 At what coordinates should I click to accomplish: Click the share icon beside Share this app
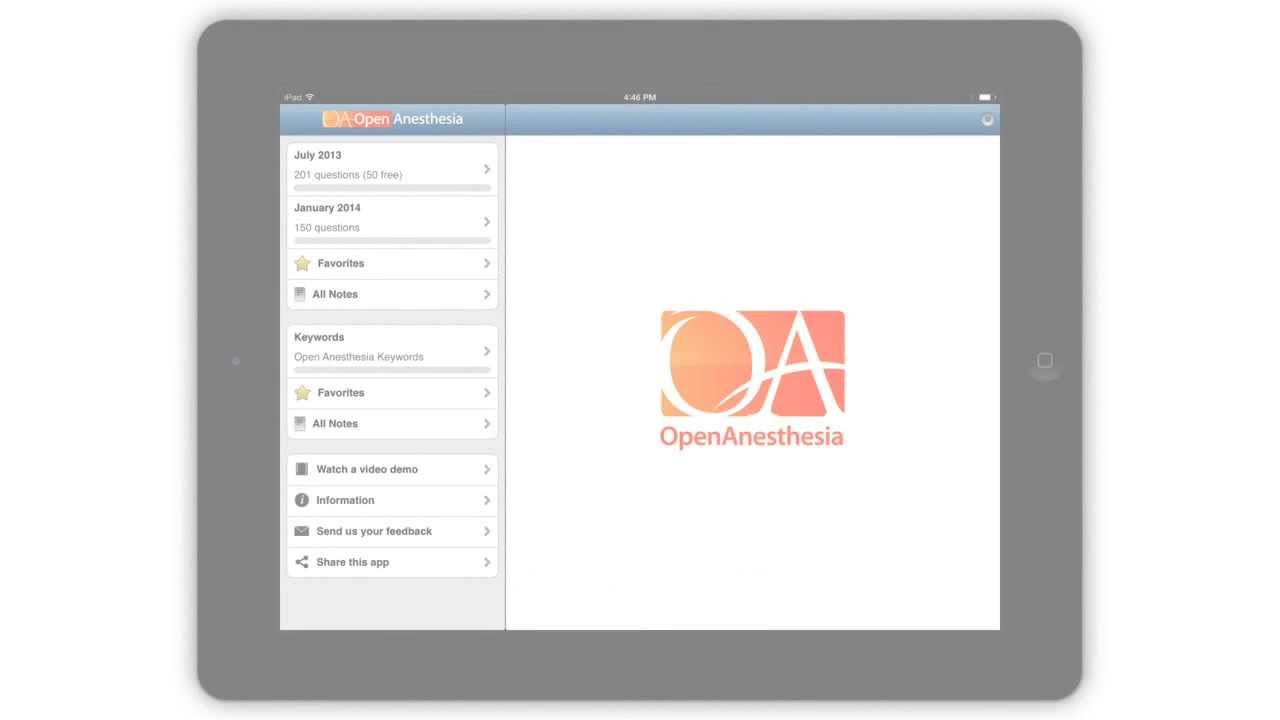click(x=302, y=562)
